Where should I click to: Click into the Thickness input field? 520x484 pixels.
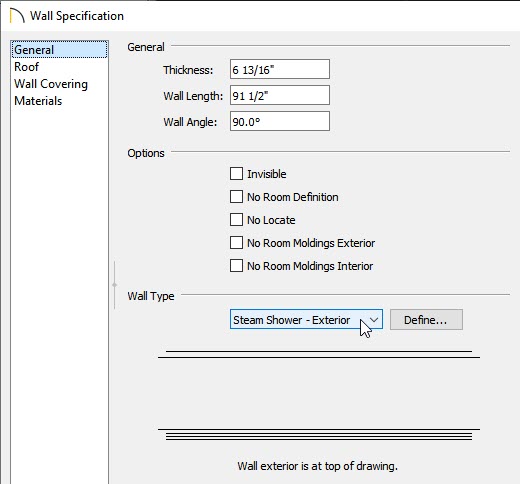280,69
